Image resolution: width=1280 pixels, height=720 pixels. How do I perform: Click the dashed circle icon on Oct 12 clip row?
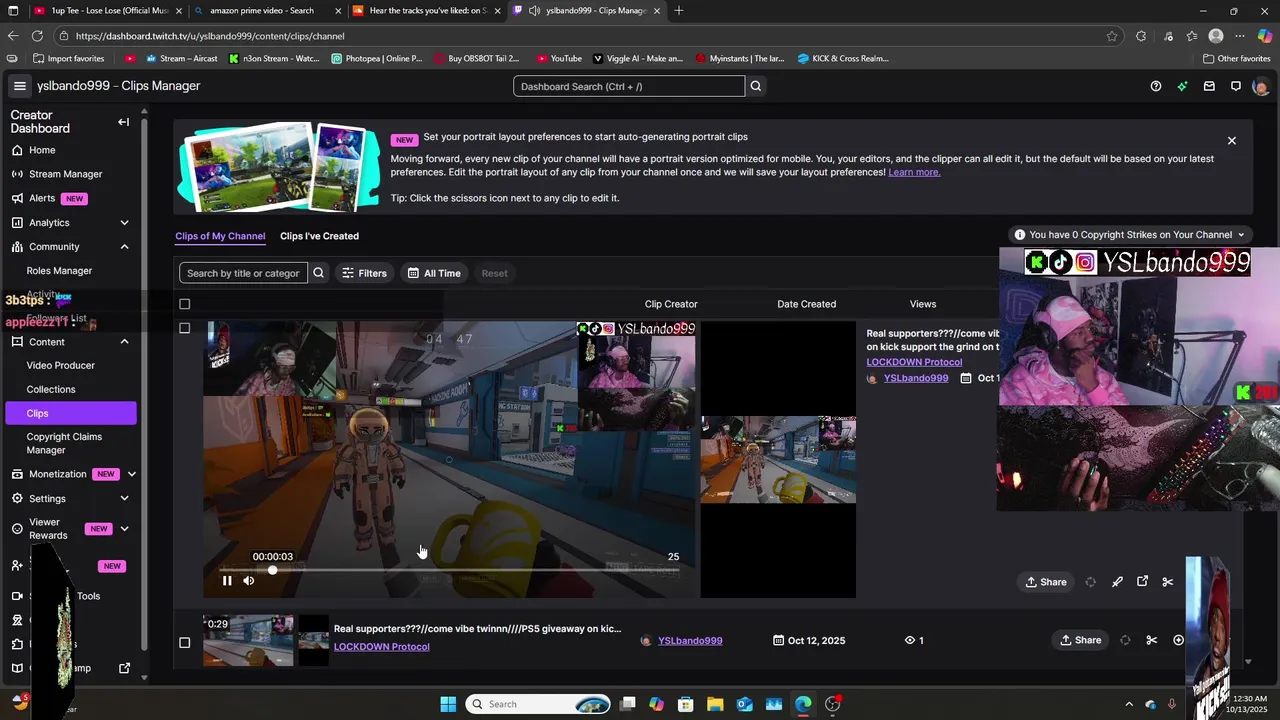click(x=1125, y=640)
